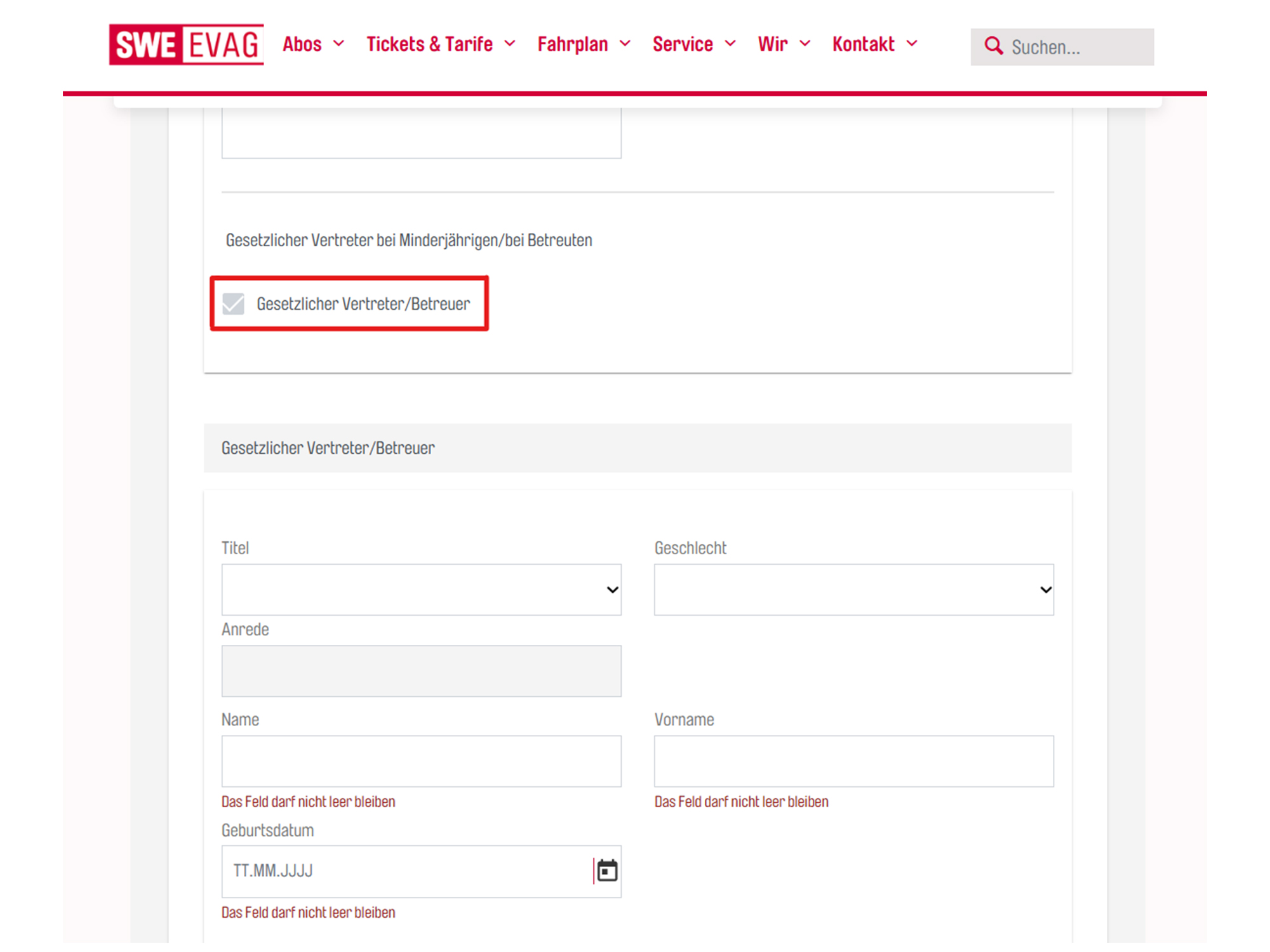1270x952 pixels.
Task: Expand the Fahrplan chevron
Action: 625,44
